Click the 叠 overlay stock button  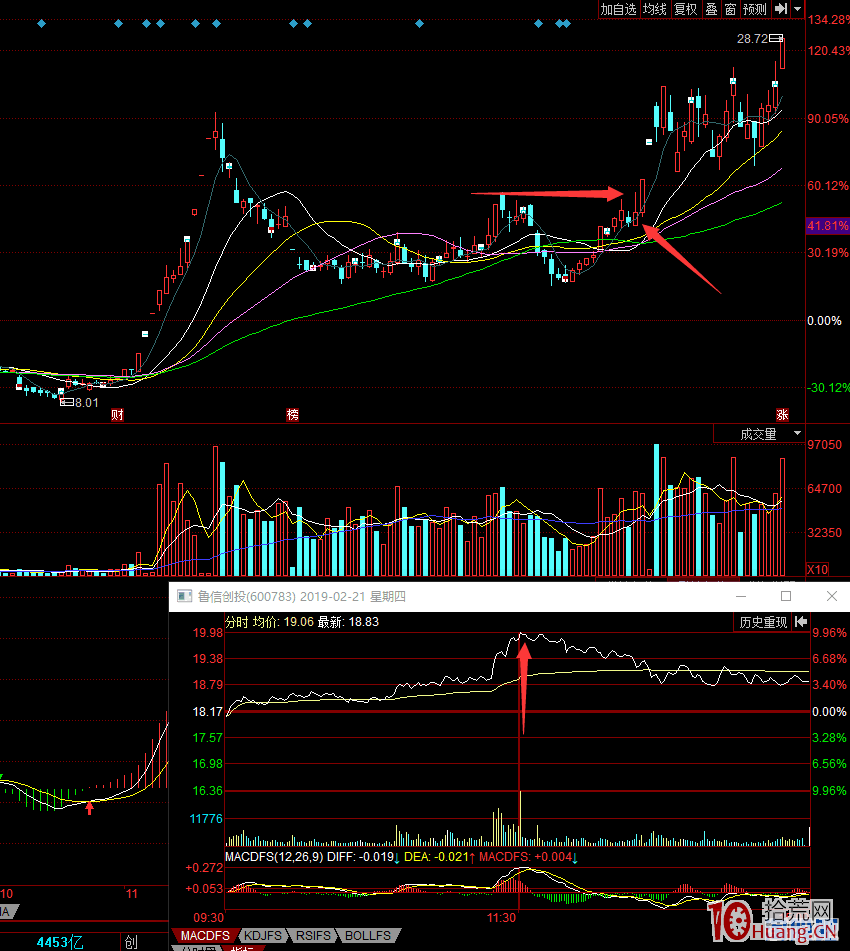point(711,9)
